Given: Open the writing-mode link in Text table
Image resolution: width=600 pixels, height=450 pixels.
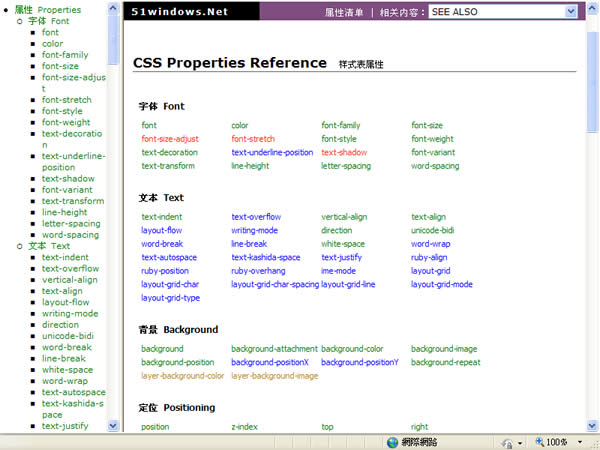Looking at the screenshot, I should [x=254, y=230].
